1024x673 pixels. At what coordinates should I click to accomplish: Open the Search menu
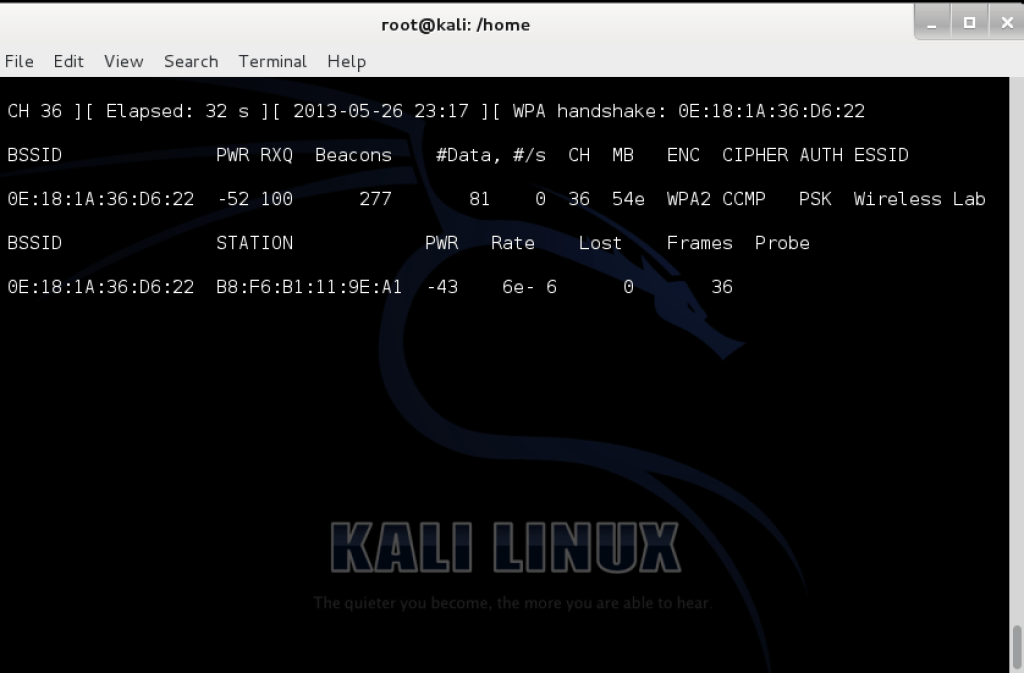[191, 61]
